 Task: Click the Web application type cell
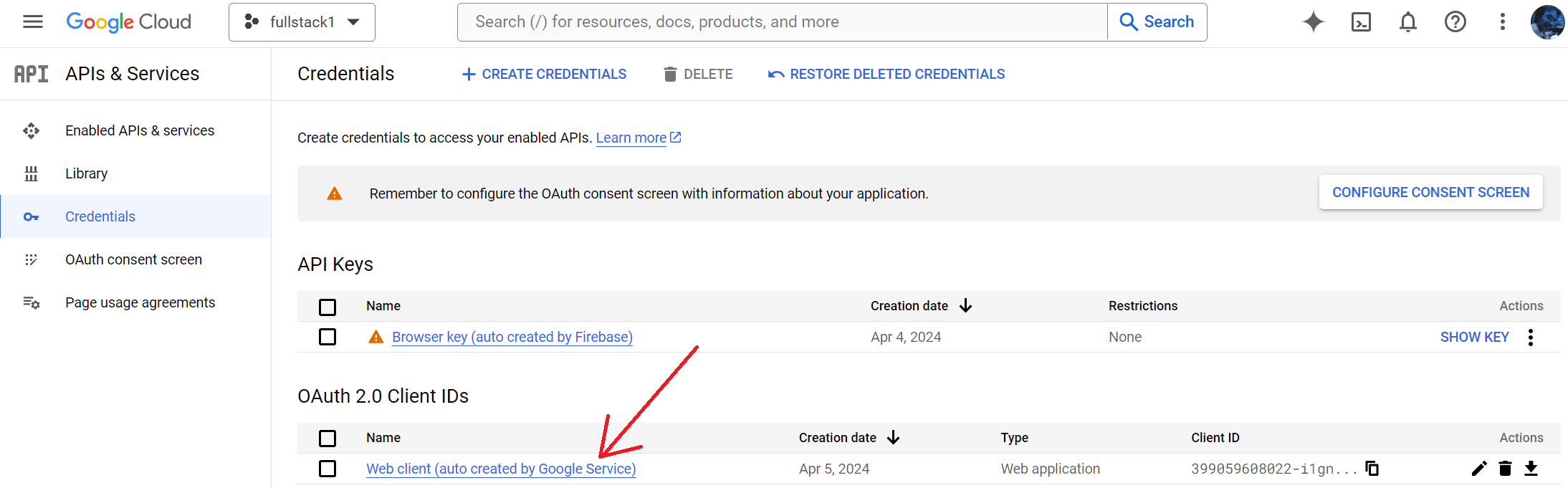(x=1051, y=469)
